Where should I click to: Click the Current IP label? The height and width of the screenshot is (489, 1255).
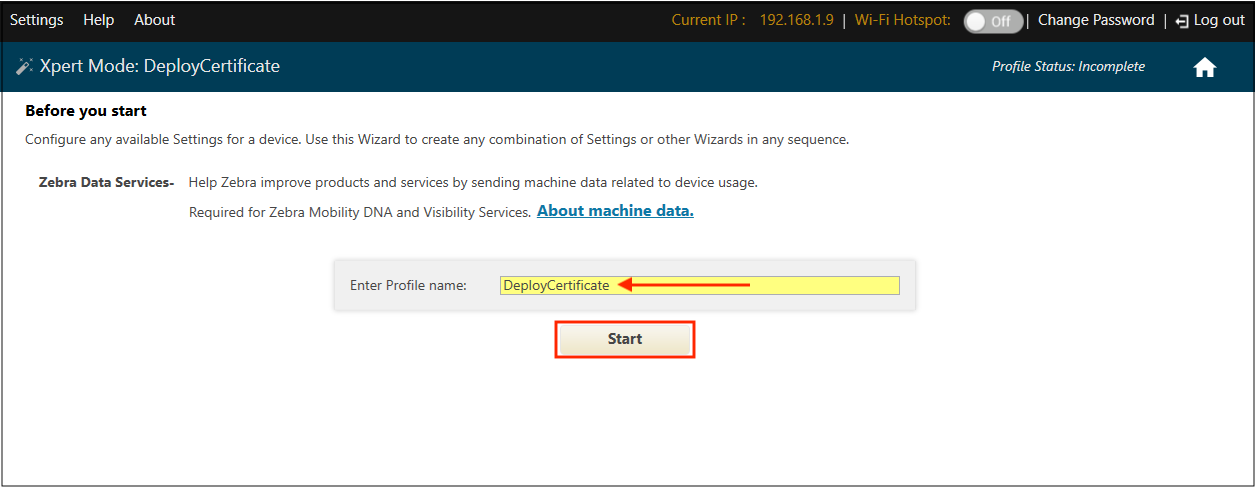coord(708,20)
